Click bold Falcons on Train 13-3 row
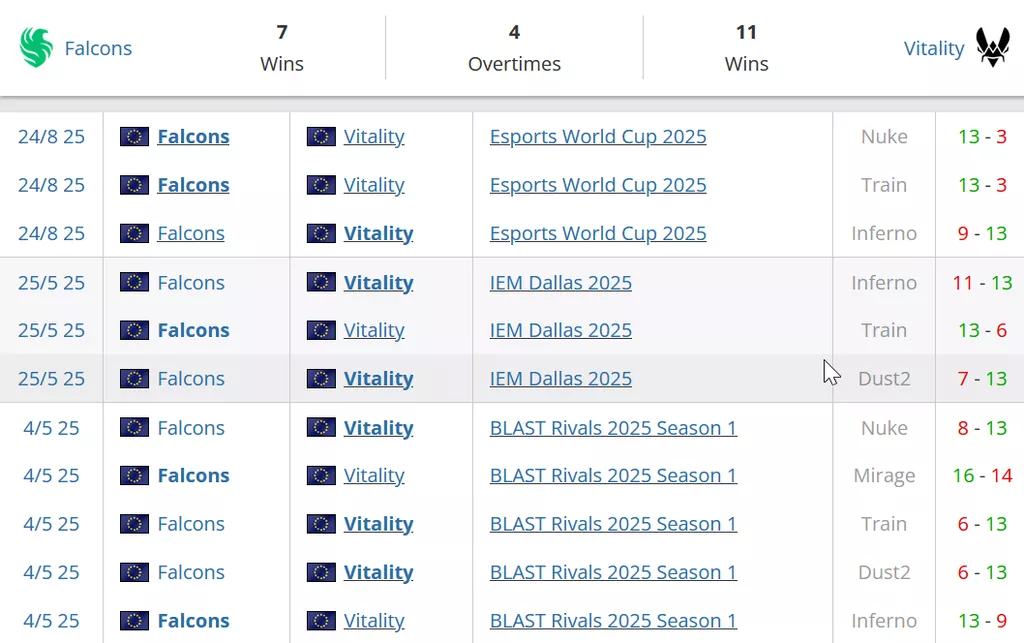 pos(193,185)
